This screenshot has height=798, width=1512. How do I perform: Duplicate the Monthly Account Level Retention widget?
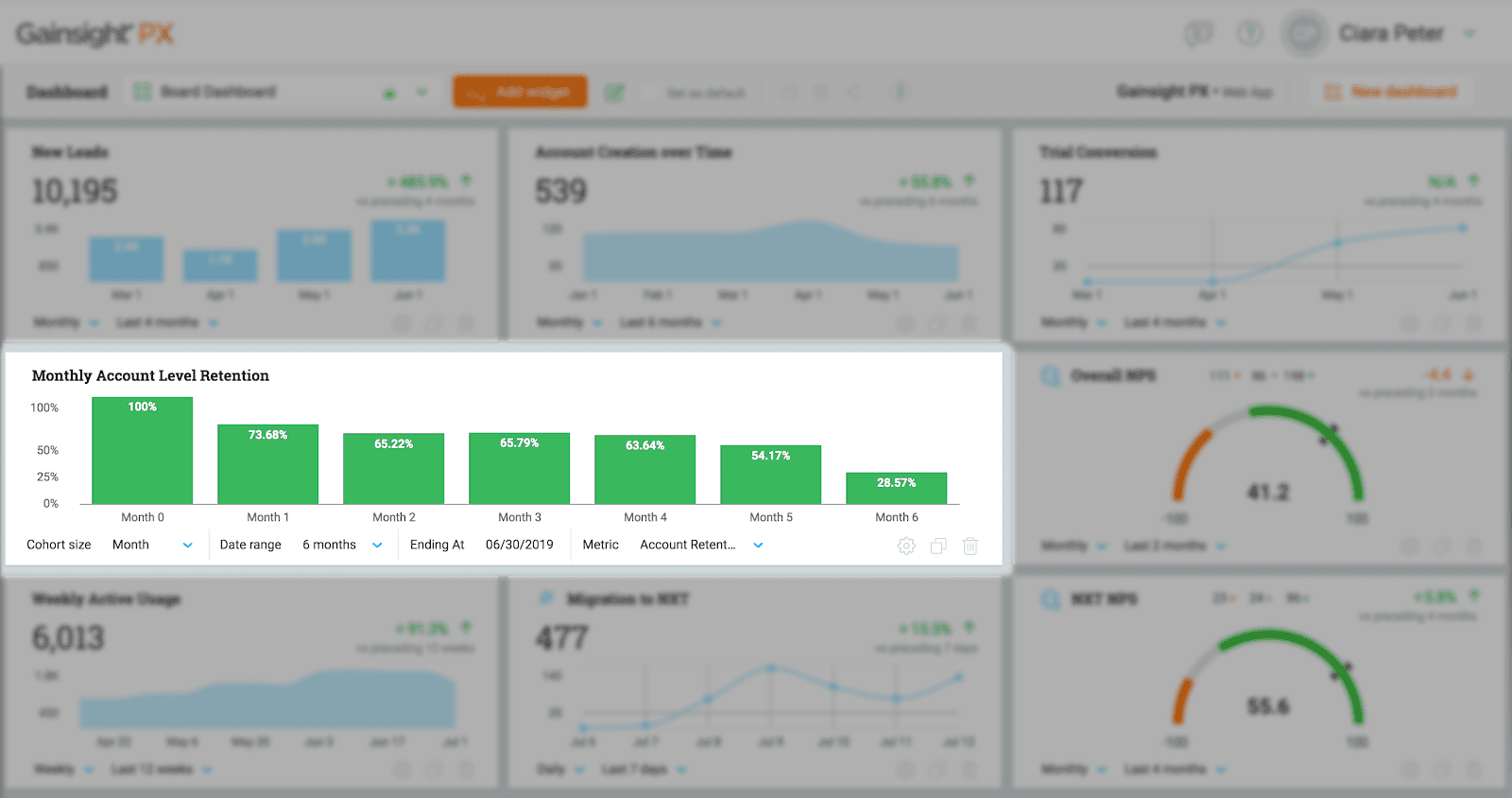pyautogui.click(x=938, y=546)
